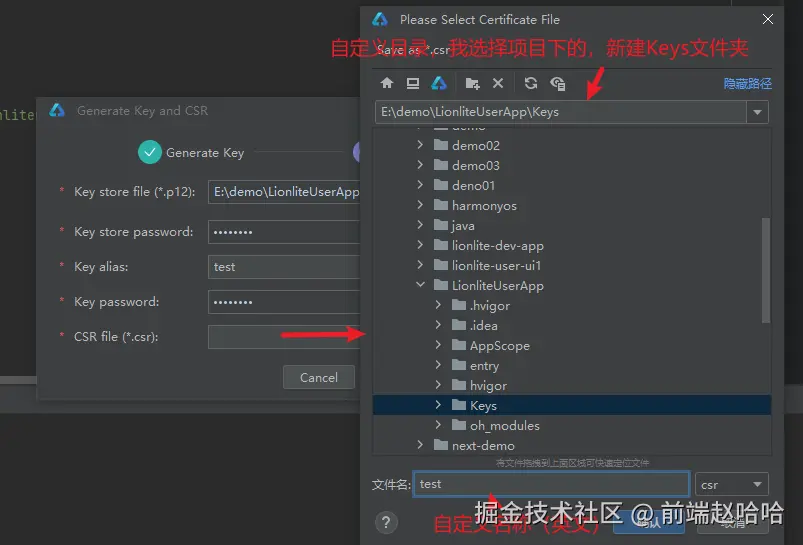Expand the .idea folder chevron
Image resolution: width=803 pixels, height=545 pixels.
pyautogui.click(x=438, y=325)
